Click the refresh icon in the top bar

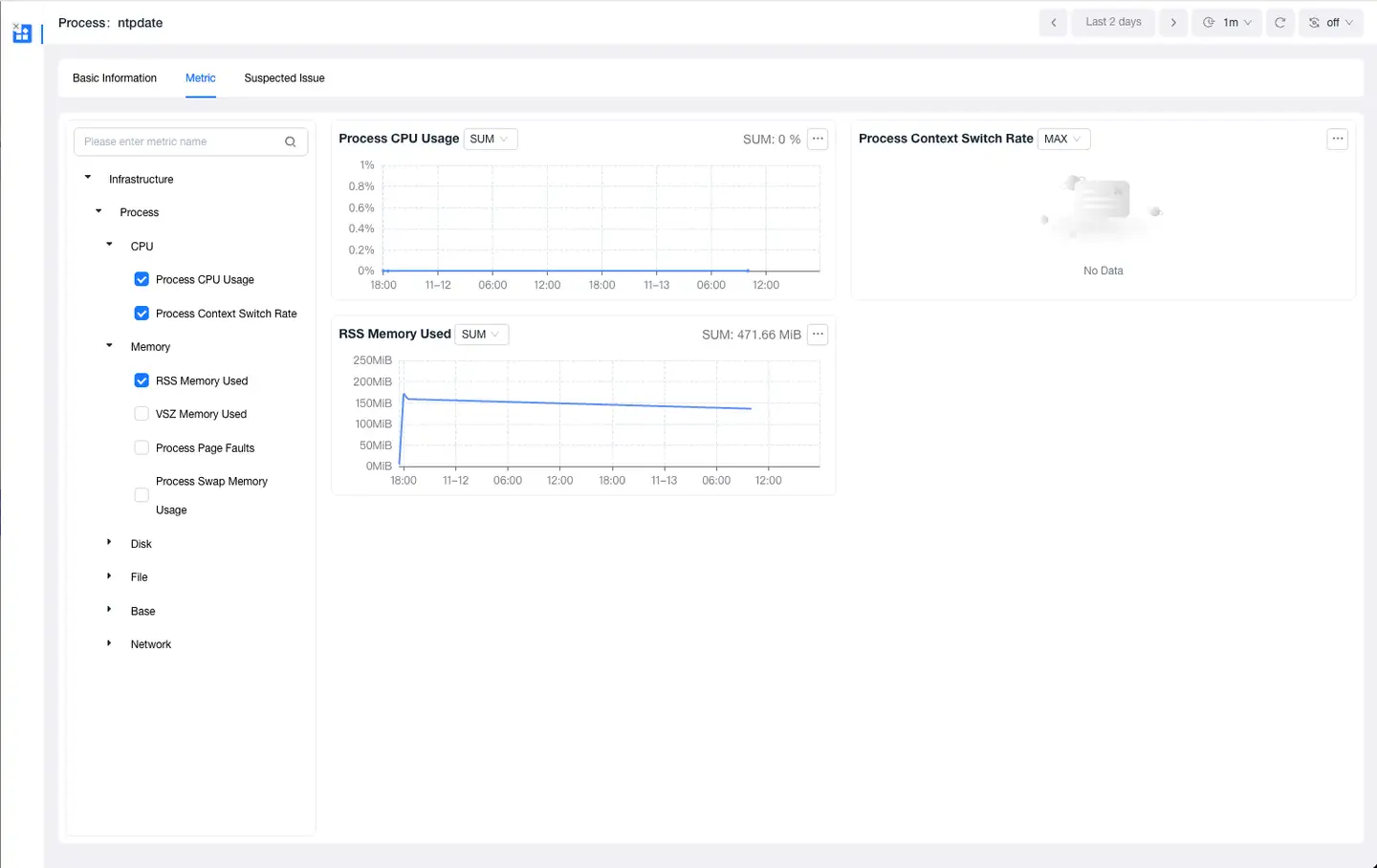pyautogui.click(x=1279, y=22)
